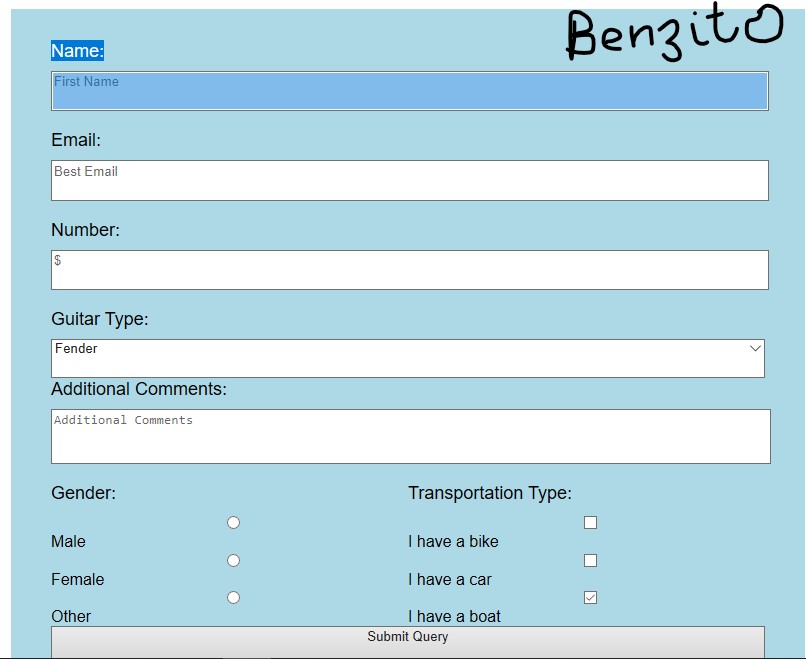Screen dimensions: 806x659
Task: Uncheck the 'I have a boat' checkbox
Action: coord(590,597)
